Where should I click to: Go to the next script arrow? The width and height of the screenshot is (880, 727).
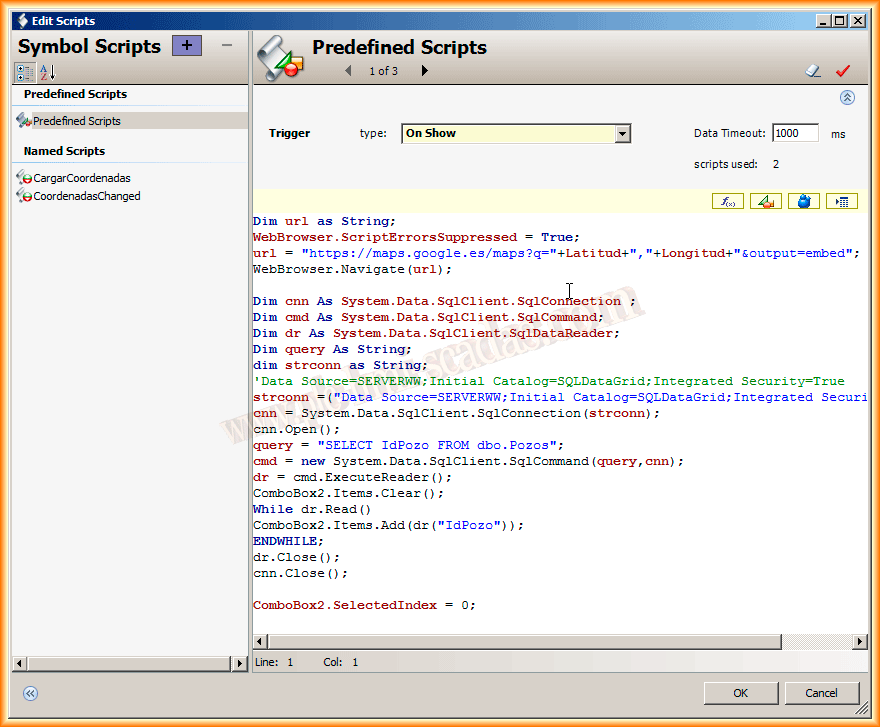coord(424,71)
